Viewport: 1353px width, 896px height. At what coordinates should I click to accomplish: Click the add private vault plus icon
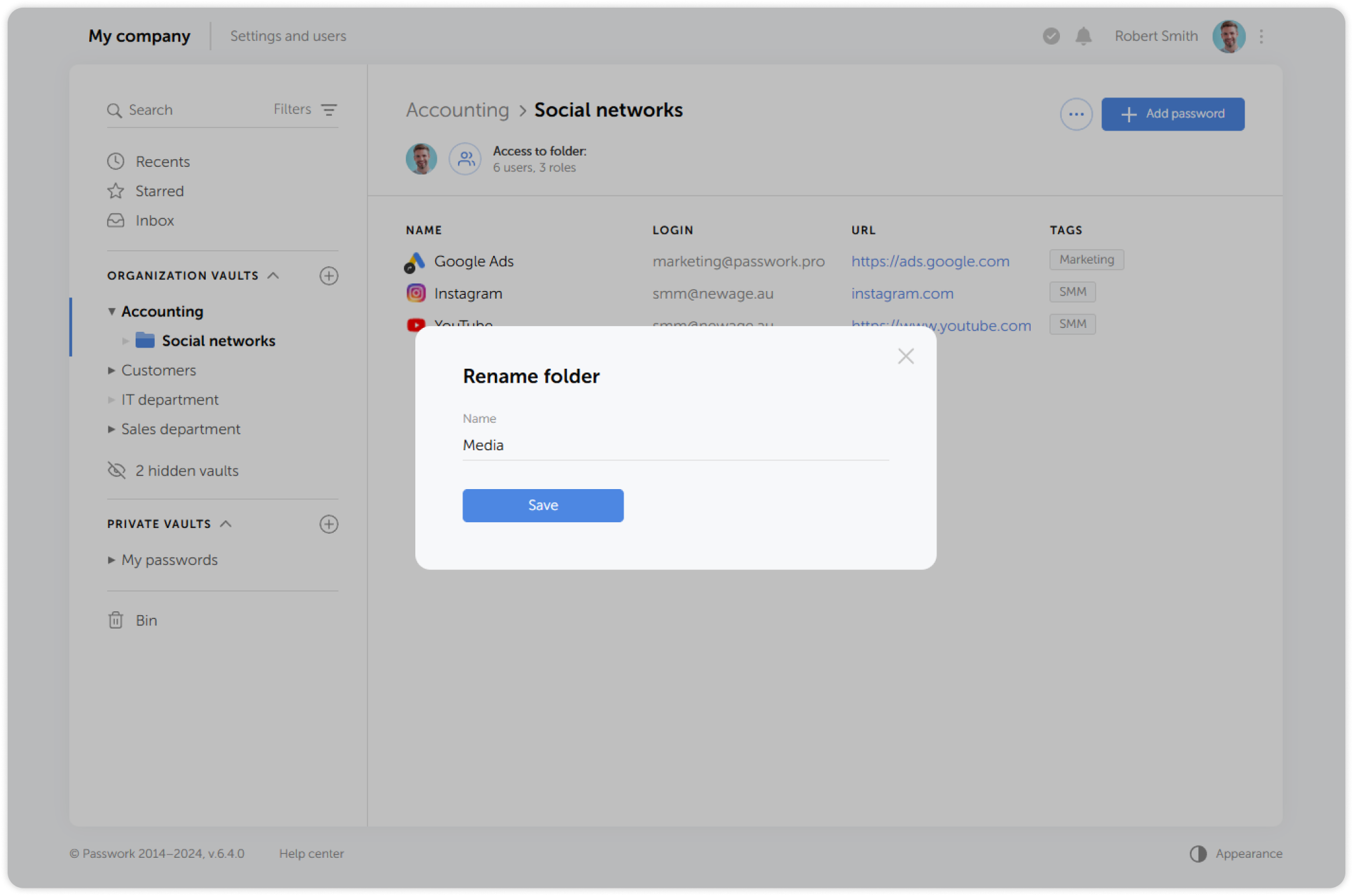(329, 524)
